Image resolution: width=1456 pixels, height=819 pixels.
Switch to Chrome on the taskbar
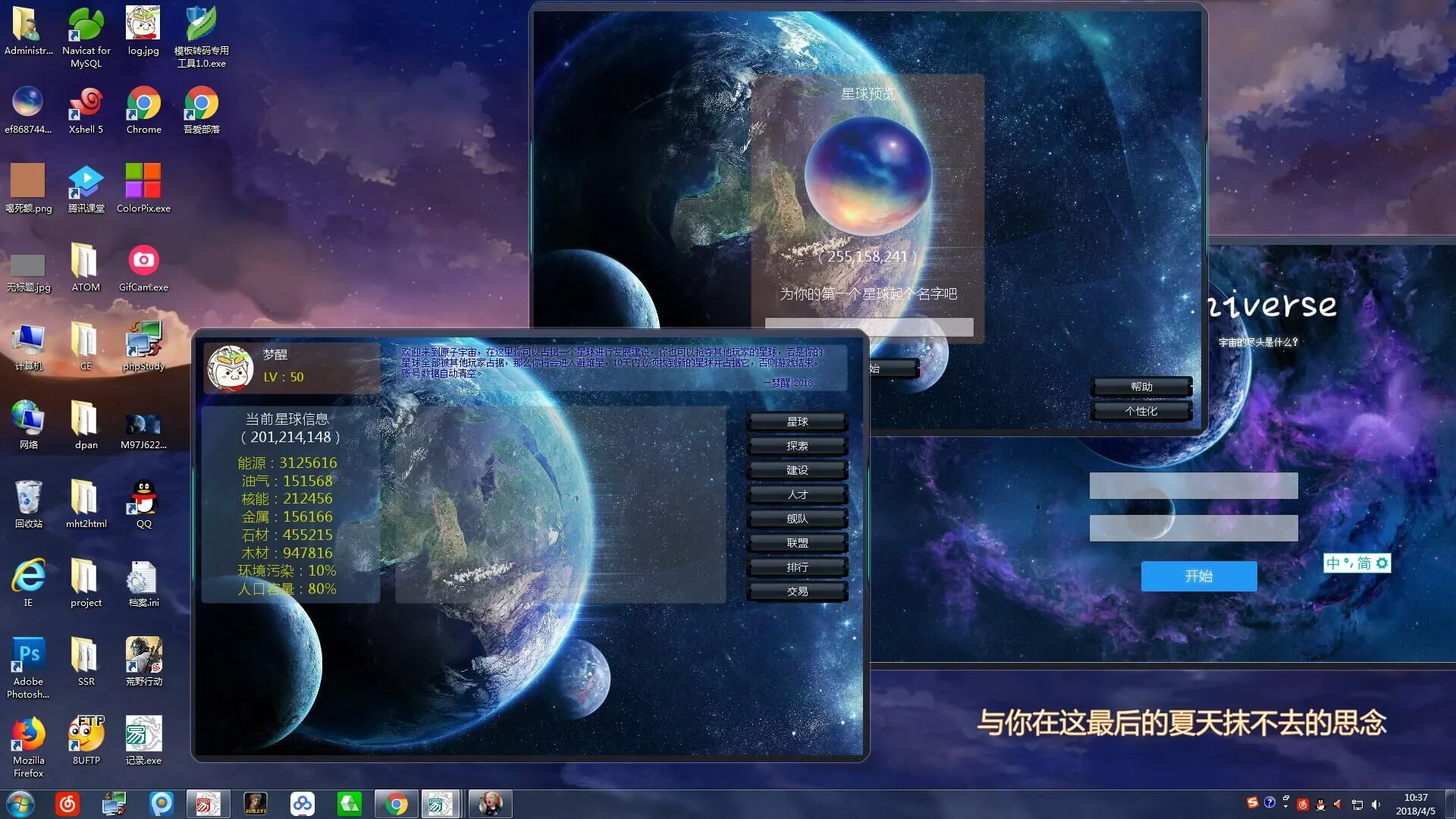click(396, 804)
